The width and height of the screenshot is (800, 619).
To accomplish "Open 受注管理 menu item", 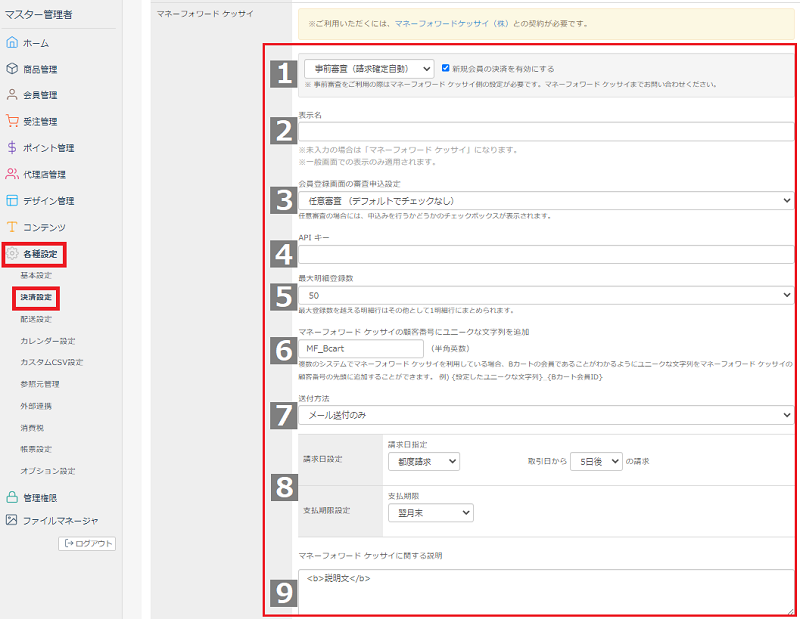I will pos(40,121).
